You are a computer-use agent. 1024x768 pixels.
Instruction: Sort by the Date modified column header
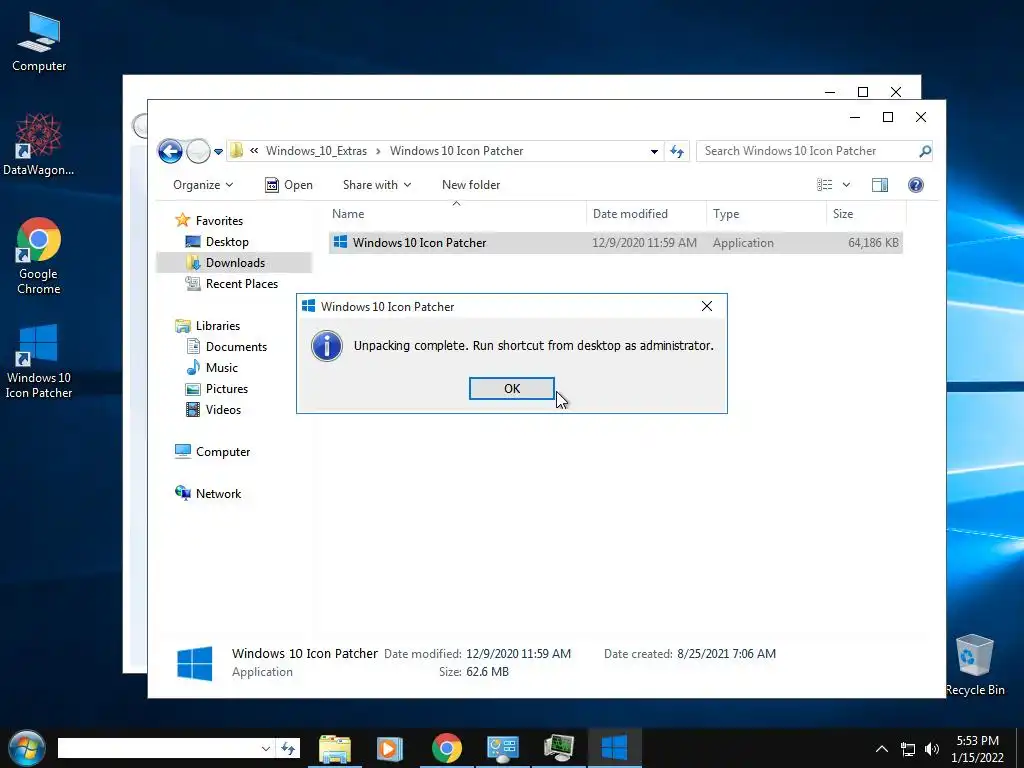647,214
